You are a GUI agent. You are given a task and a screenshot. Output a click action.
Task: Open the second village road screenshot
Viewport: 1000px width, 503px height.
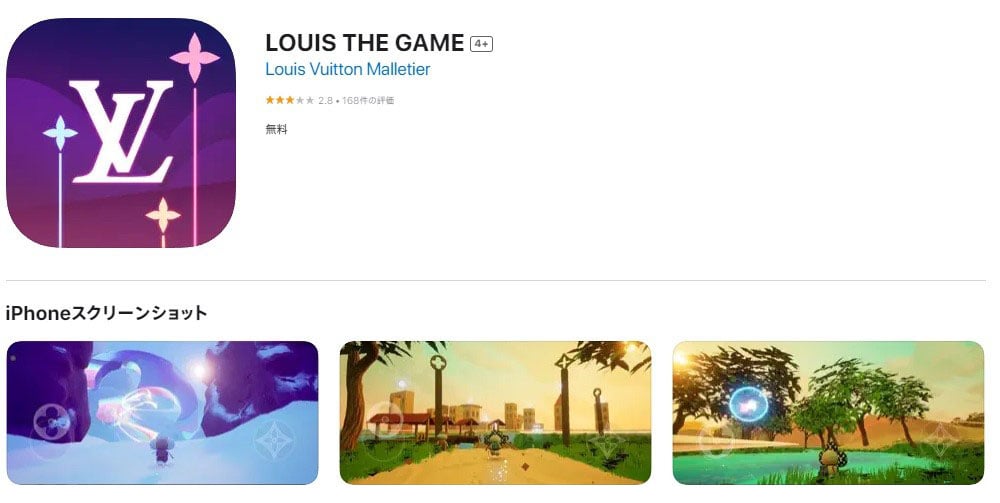tap(496, 412)
